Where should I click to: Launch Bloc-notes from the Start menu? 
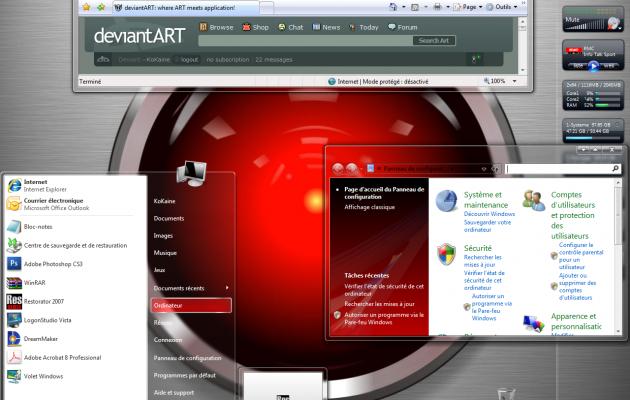coord(74,227)
